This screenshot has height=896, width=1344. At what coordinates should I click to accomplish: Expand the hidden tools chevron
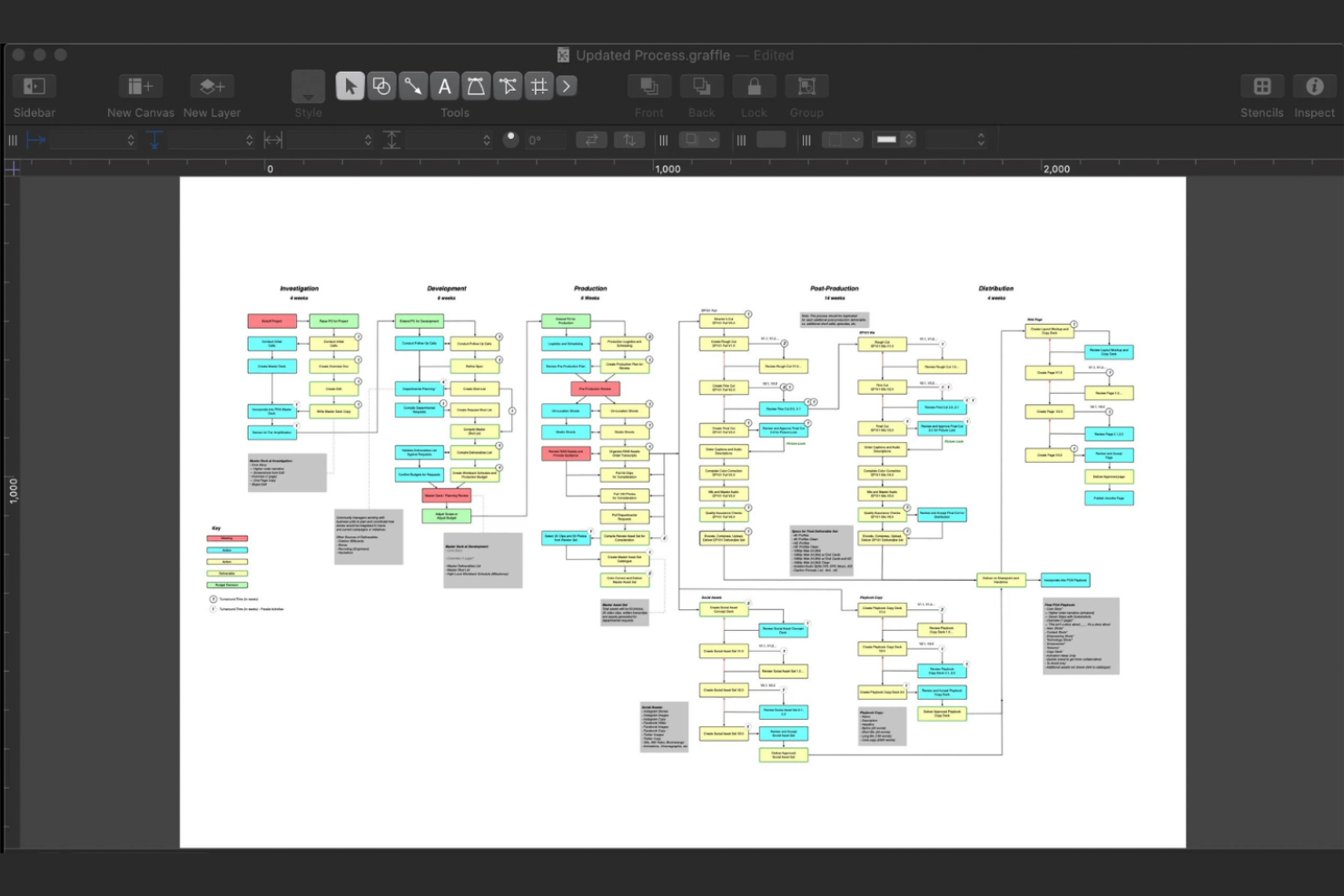tap(568, 85)
